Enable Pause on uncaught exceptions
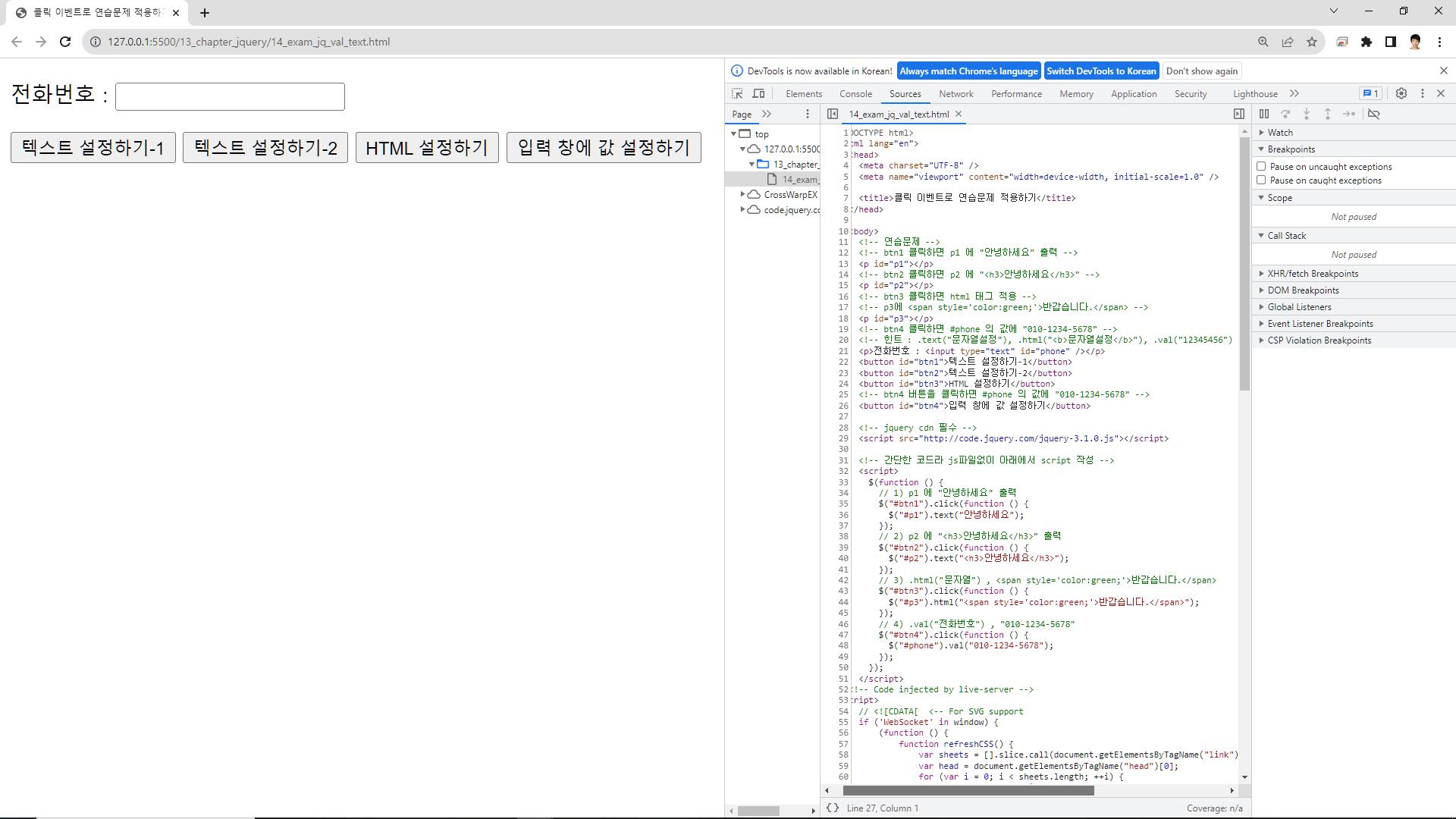 click(1262, 166)
